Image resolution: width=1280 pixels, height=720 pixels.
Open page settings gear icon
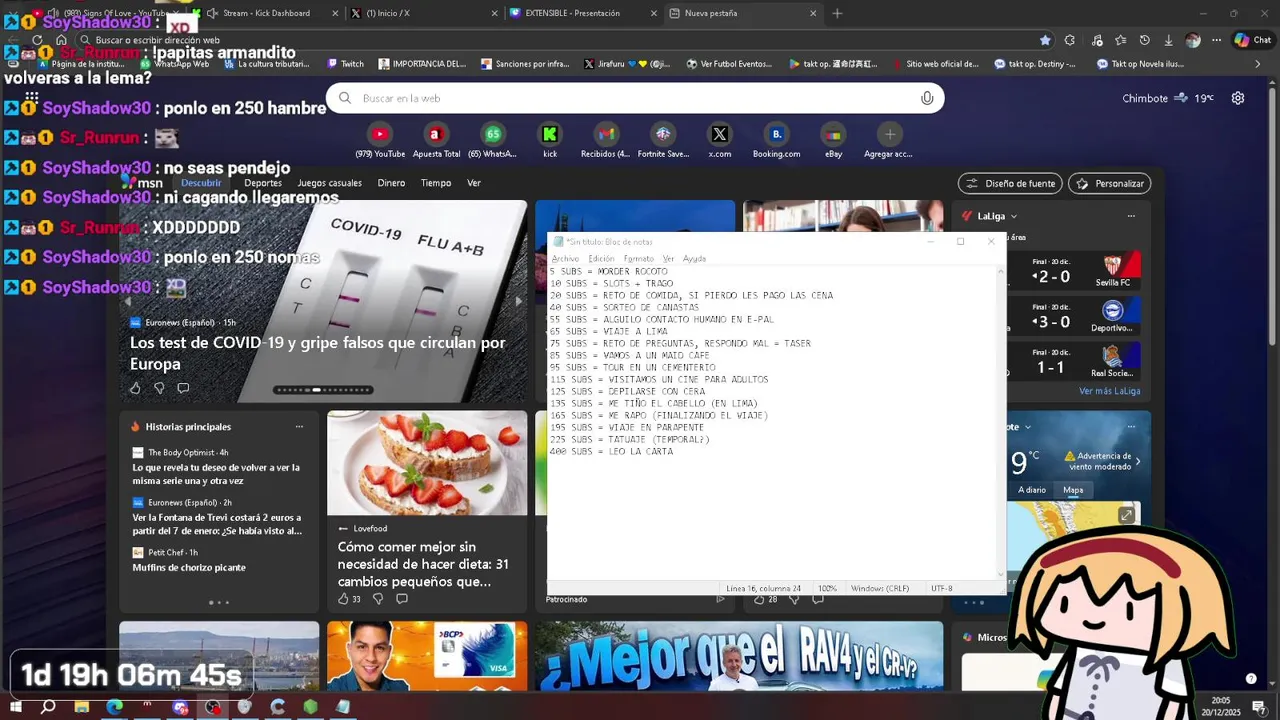click(x=1238, y=98)
